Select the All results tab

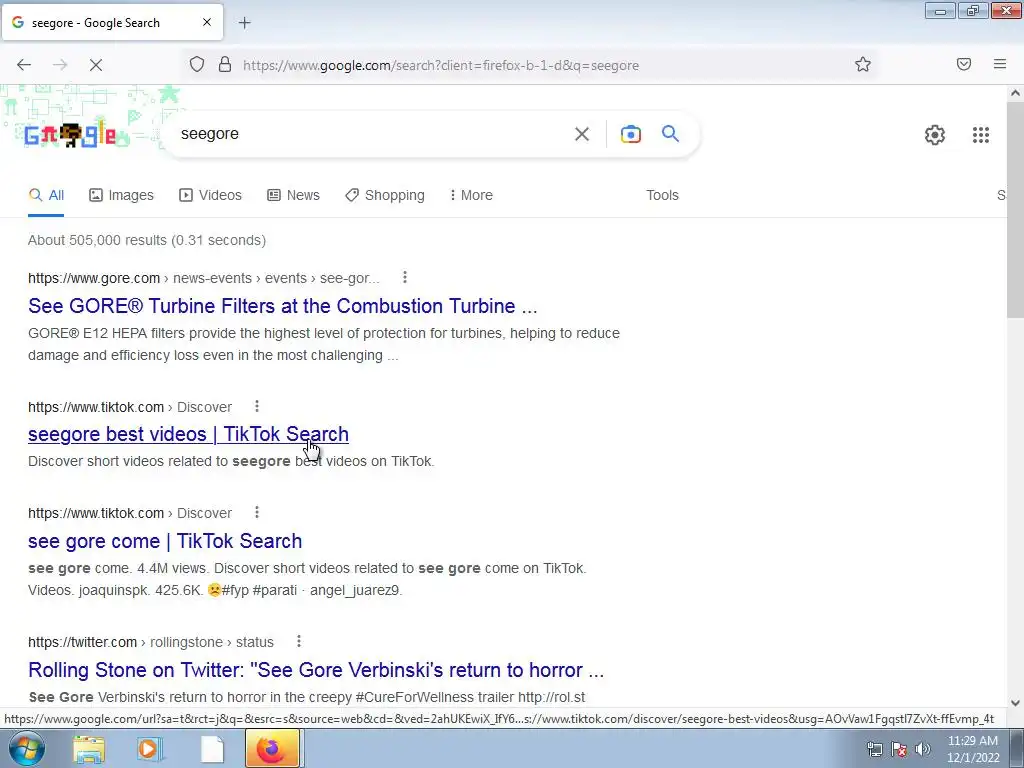click(x=46, y=195)
